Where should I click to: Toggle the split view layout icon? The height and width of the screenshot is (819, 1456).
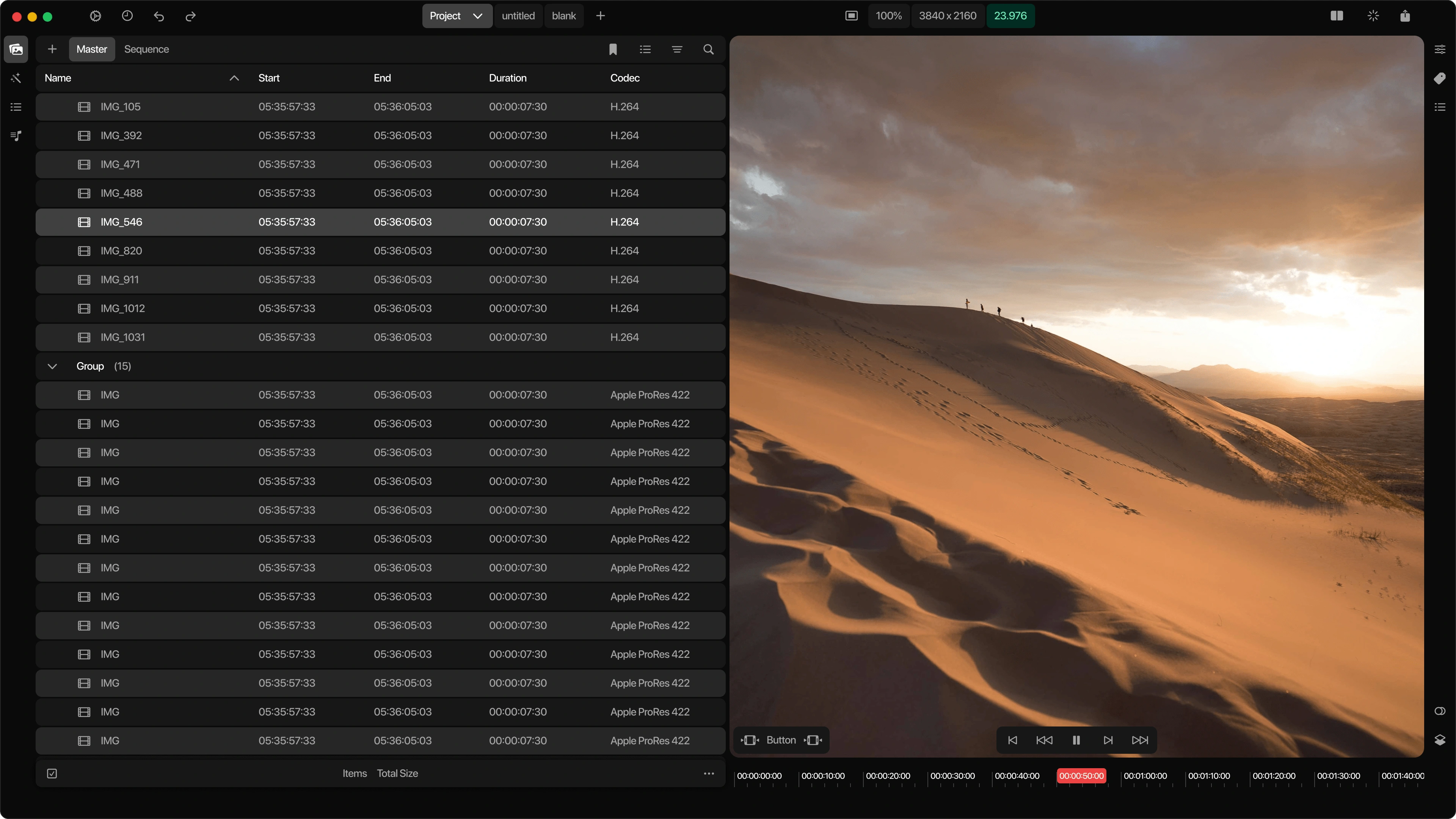click(1337, 16)
